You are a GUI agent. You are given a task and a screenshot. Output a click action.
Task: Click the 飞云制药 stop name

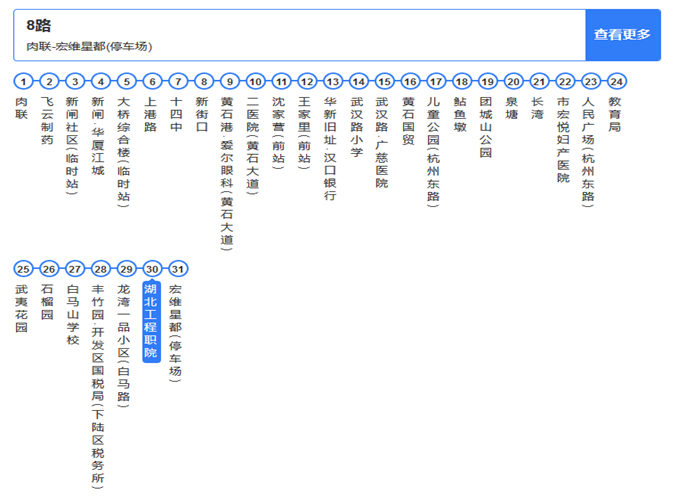click(x=47, y=121)
